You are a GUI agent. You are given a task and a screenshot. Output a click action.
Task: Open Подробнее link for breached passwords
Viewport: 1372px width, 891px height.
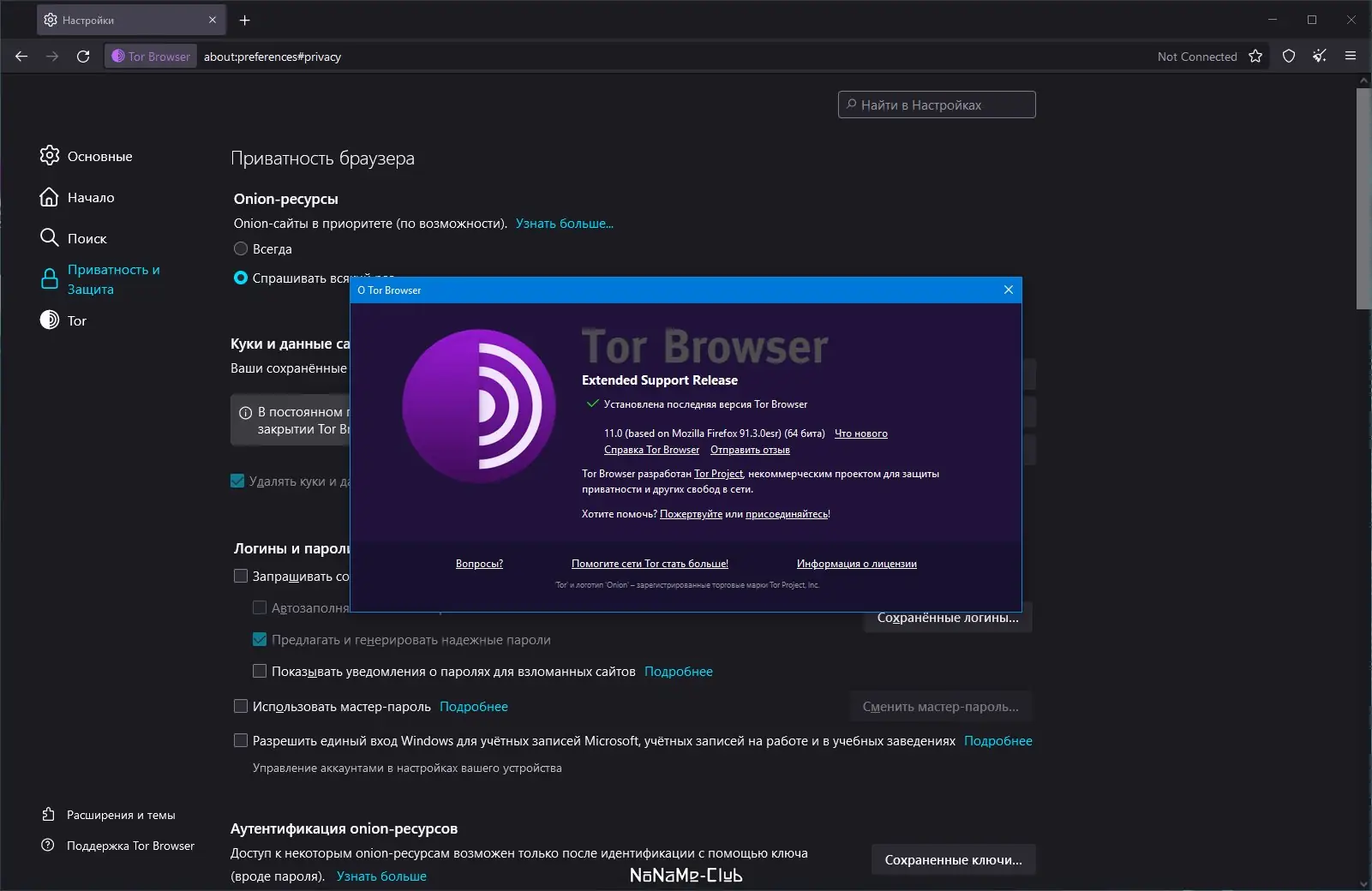pyautogui.click(x=679, y=672)
